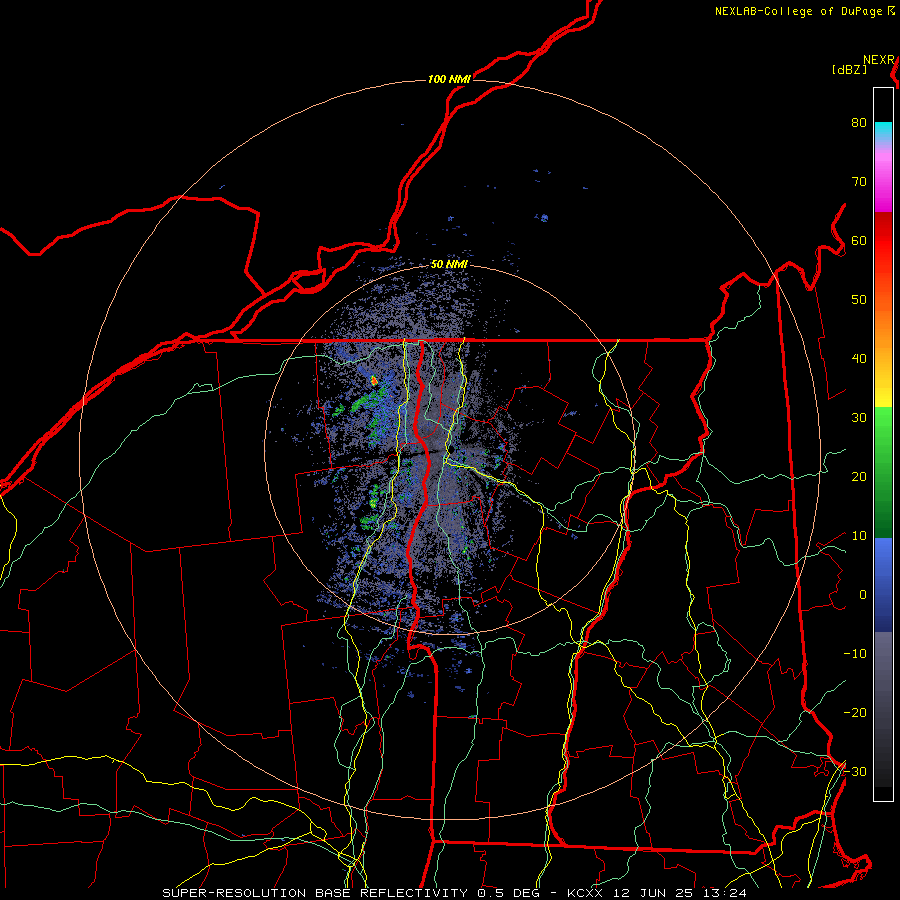This screenshot has width=900, height=900.
Task: Click the 100 NMI range ring label
Action: [449, 79]
